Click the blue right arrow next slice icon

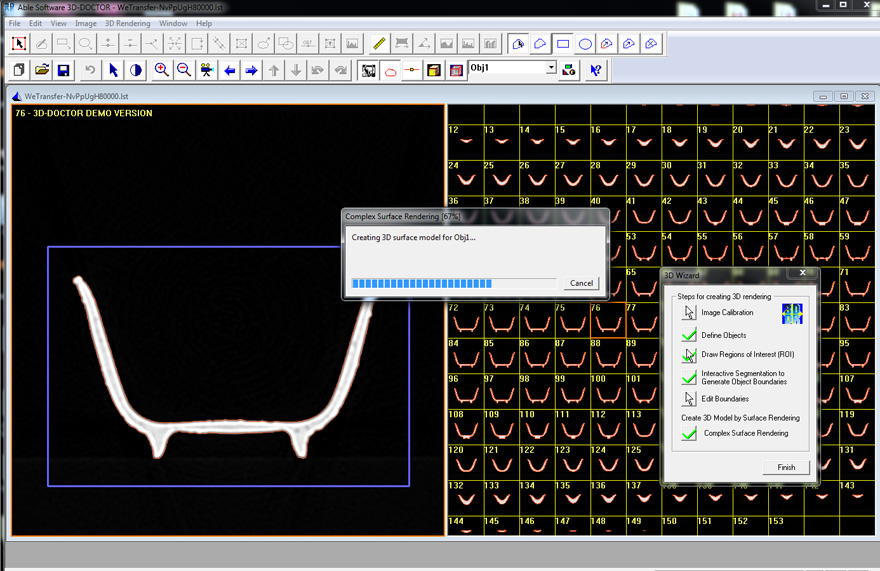(x=252, y=70)
